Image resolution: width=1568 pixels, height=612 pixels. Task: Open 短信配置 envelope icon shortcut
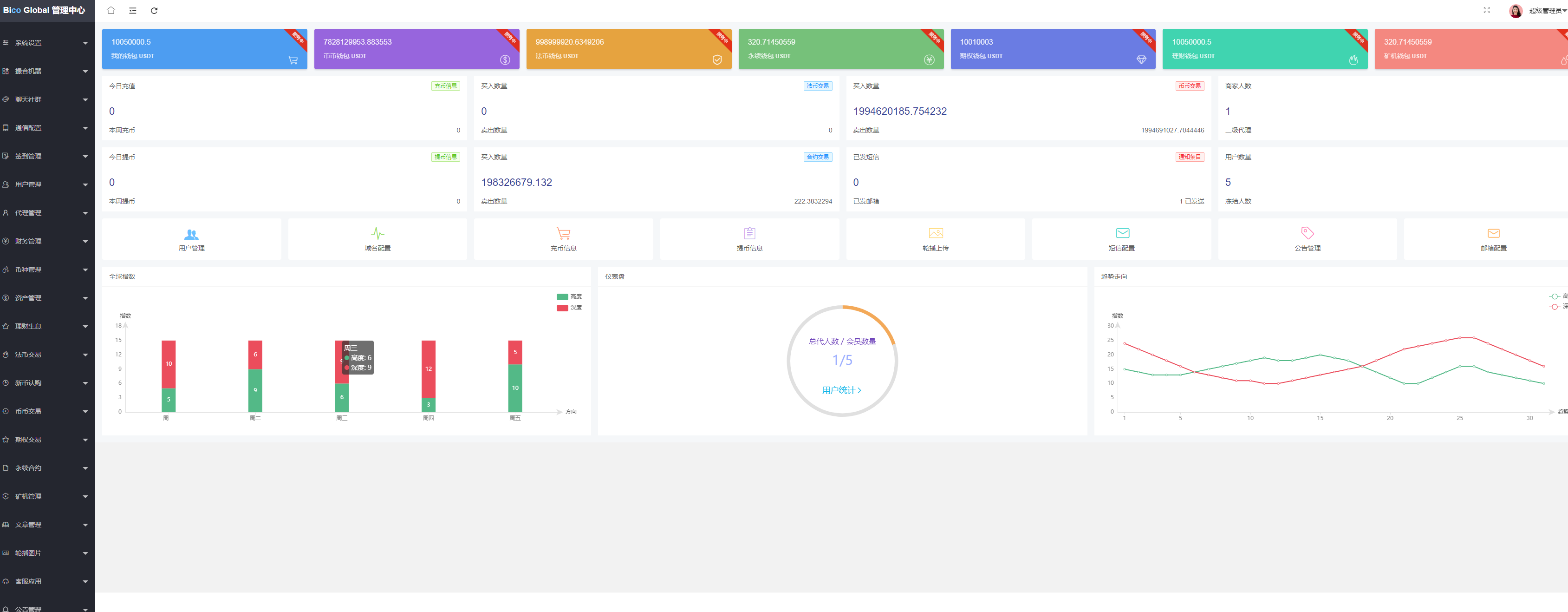(1121, 239)
